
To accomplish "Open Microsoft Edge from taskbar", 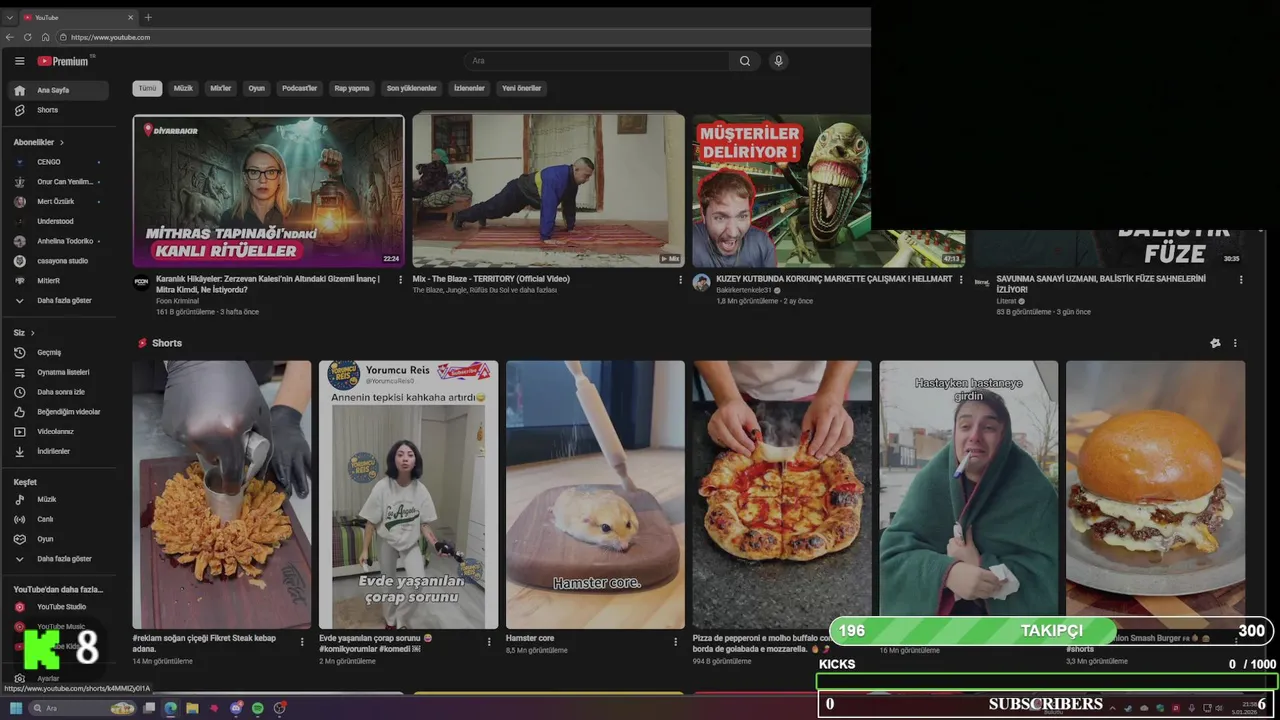I will [x=171, y=708].
